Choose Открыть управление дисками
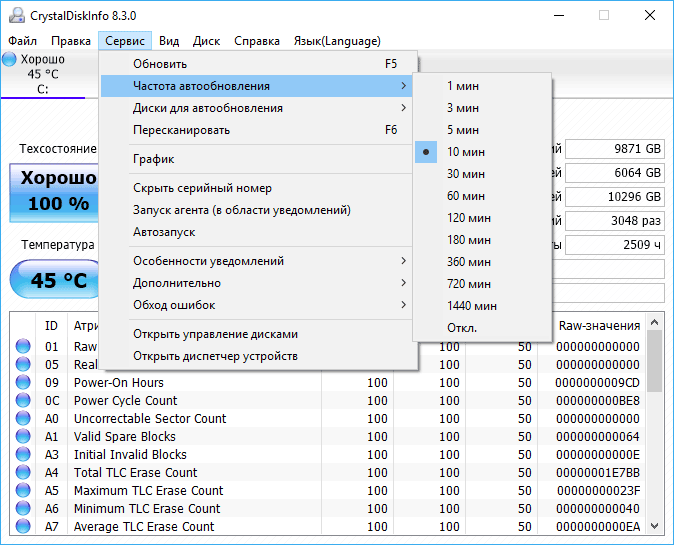The width and height of the screenshot is (674, 545). 258,334
